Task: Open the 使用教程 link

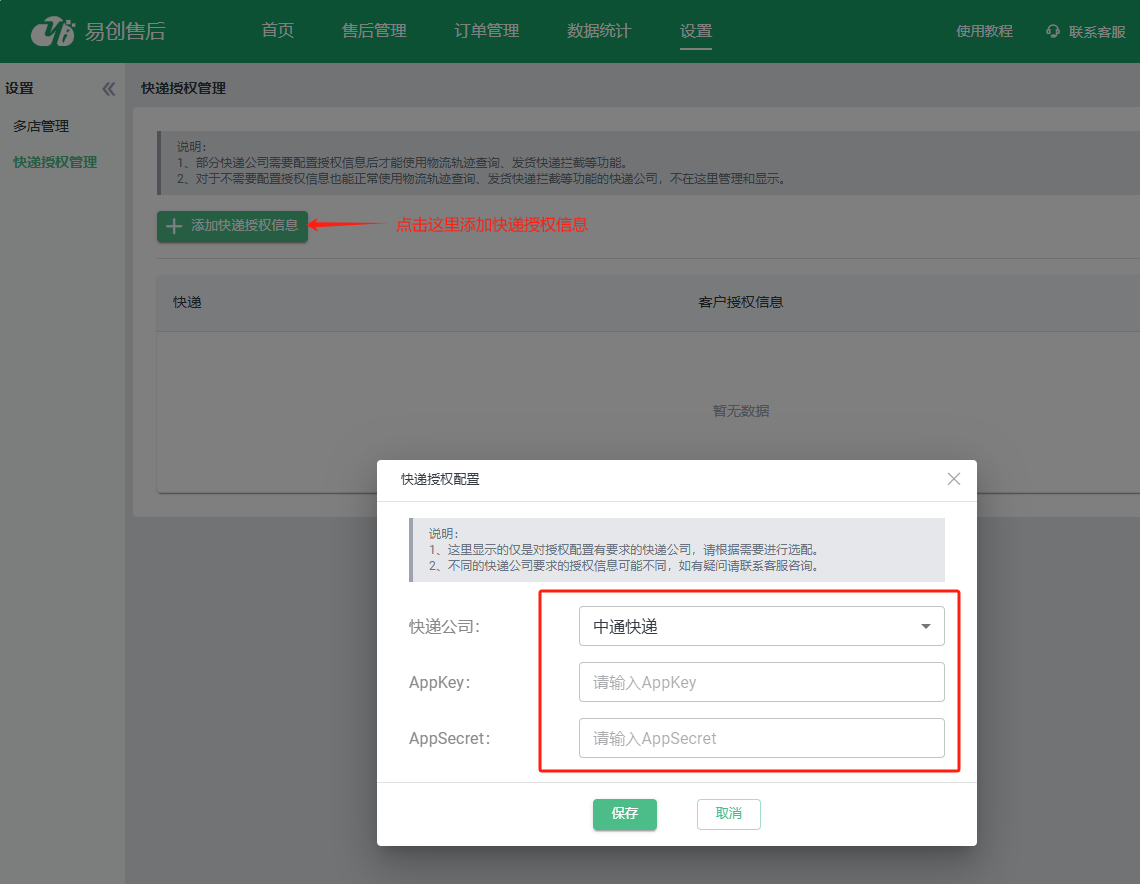Action: click(984, 31)
